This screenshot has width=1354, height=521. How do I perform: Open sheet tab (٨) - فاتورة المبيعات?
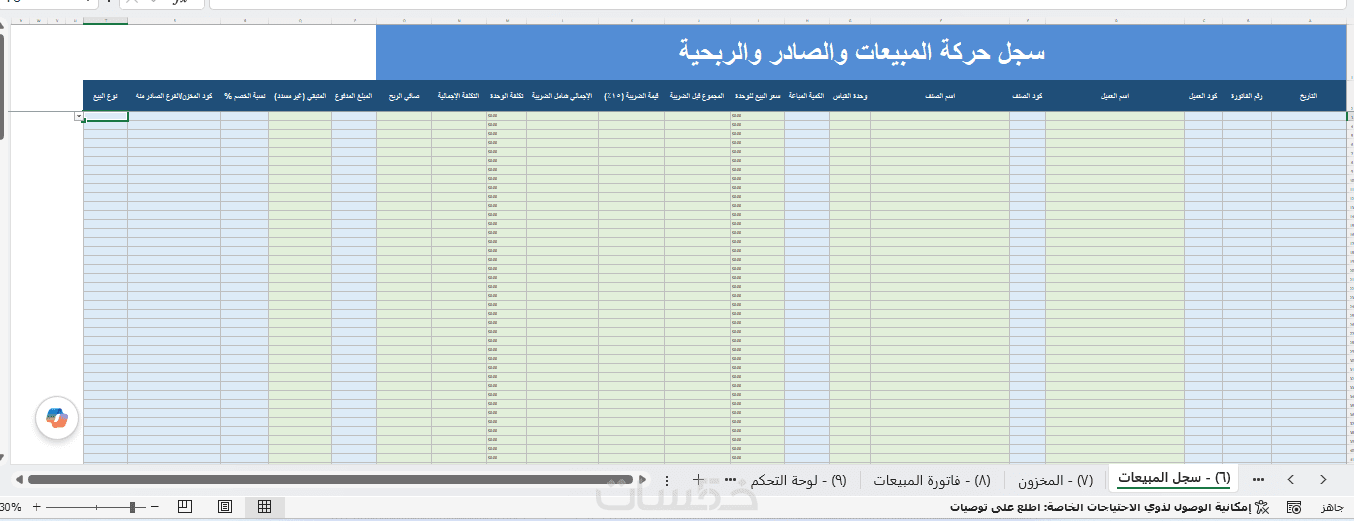[x=932, y=480]
